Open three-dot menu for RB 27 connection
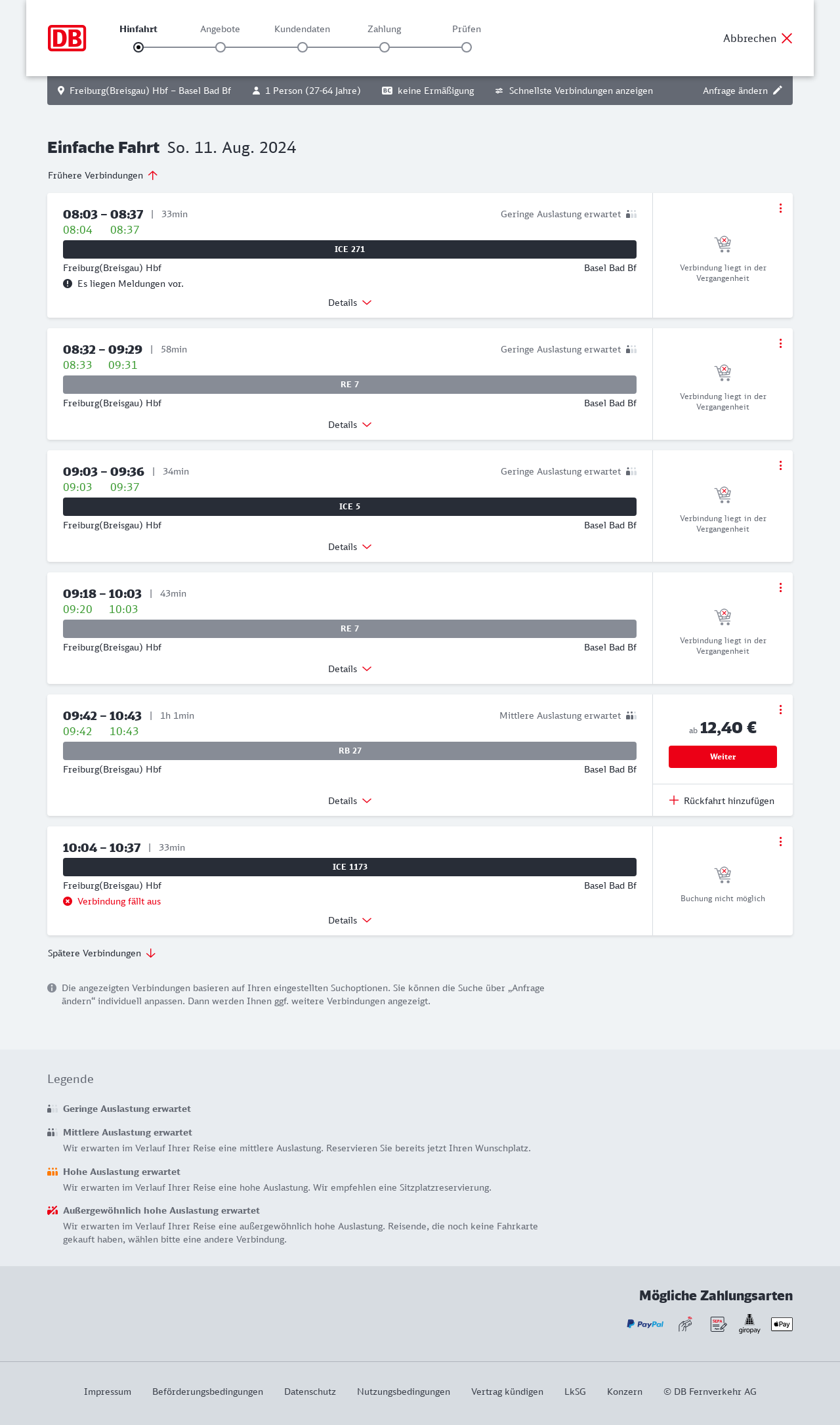840x1425 pixels. tap(780, 710)
